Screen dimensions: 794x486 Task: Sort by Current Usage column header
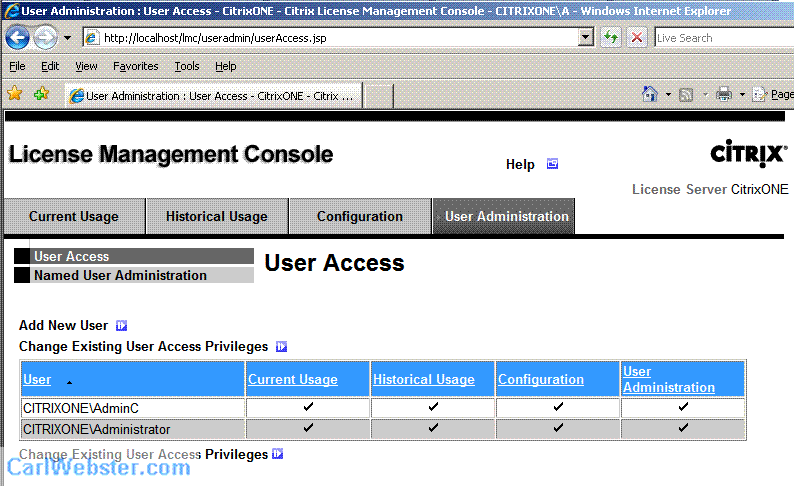293,380
